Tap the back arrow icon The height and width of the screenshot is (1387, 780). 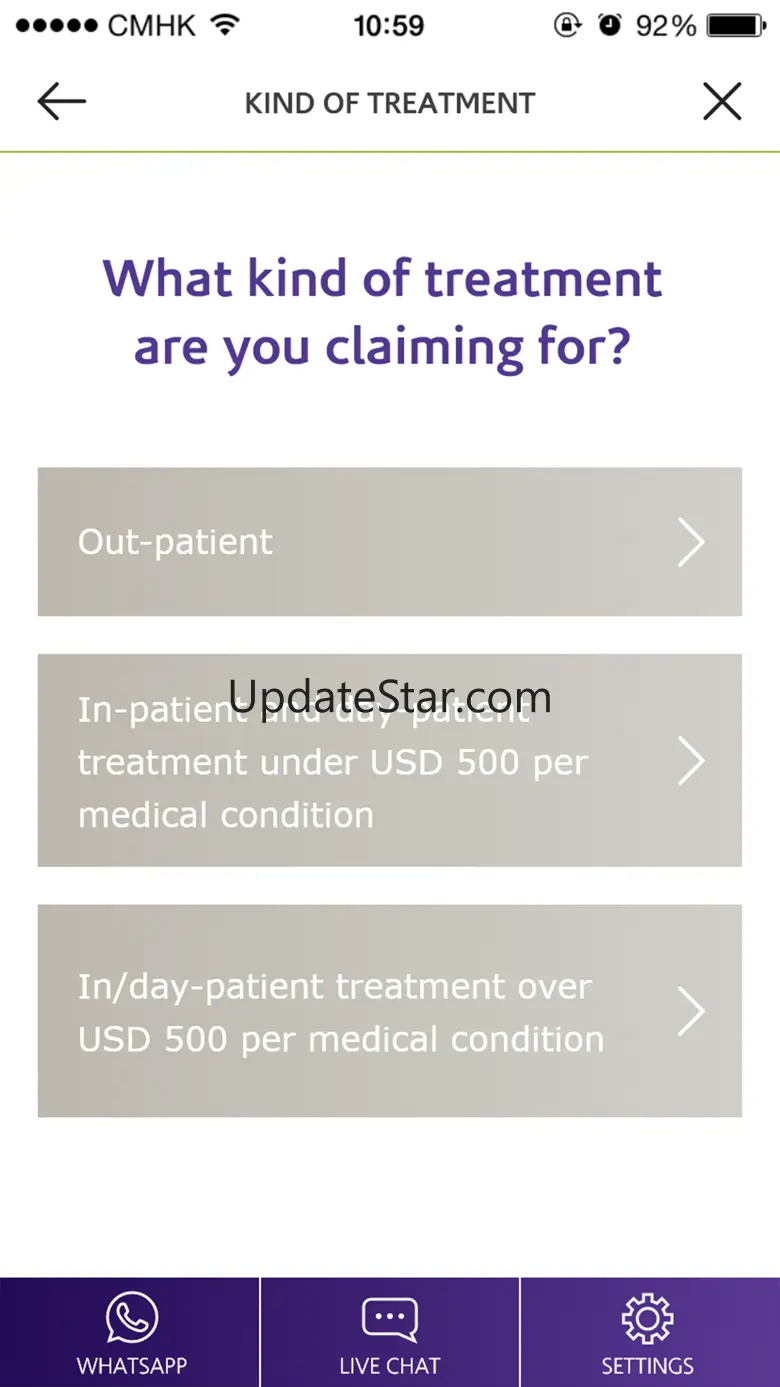[62, 102]
